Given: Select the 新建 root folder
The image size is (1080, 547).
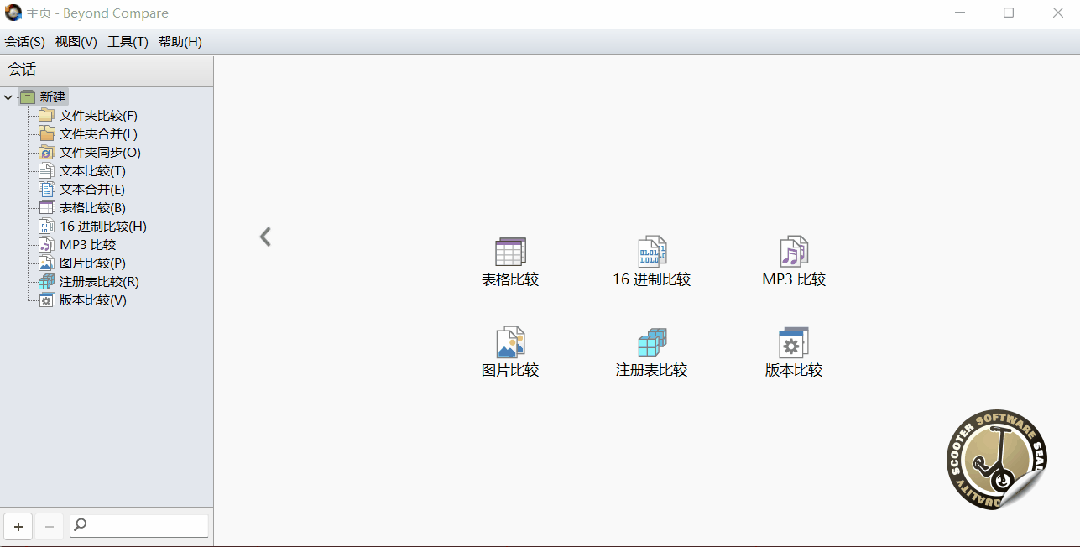Looking at the screenshot, I should point(43,97).
